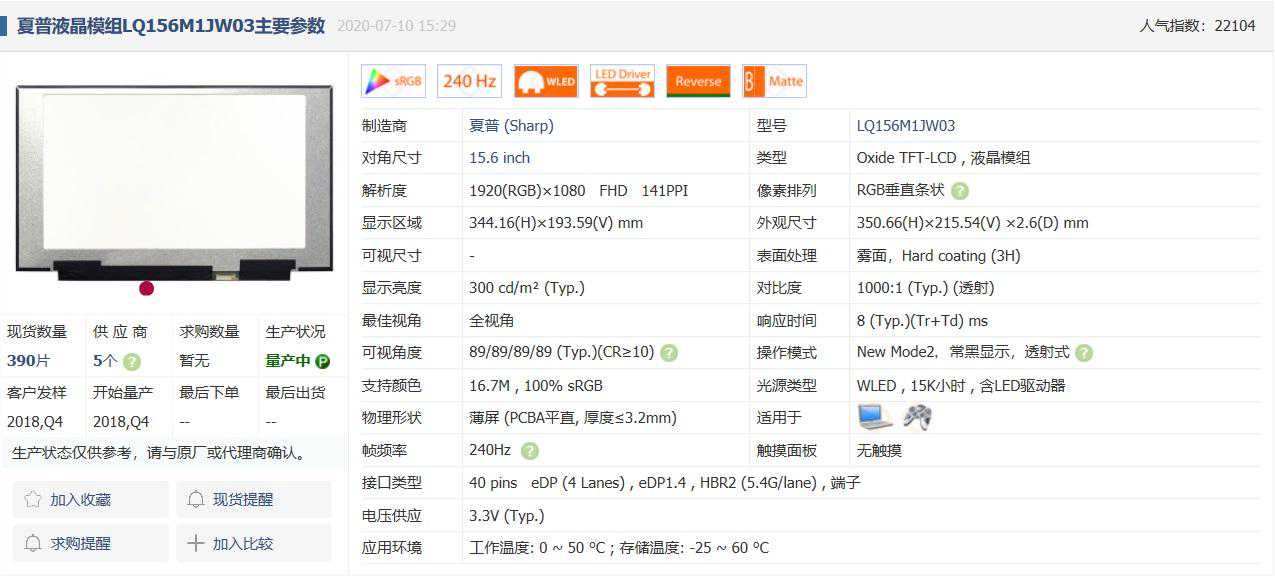Select the orange WLED backlight badge
This screenshot has width=1275, height=577.
point(546,82)
